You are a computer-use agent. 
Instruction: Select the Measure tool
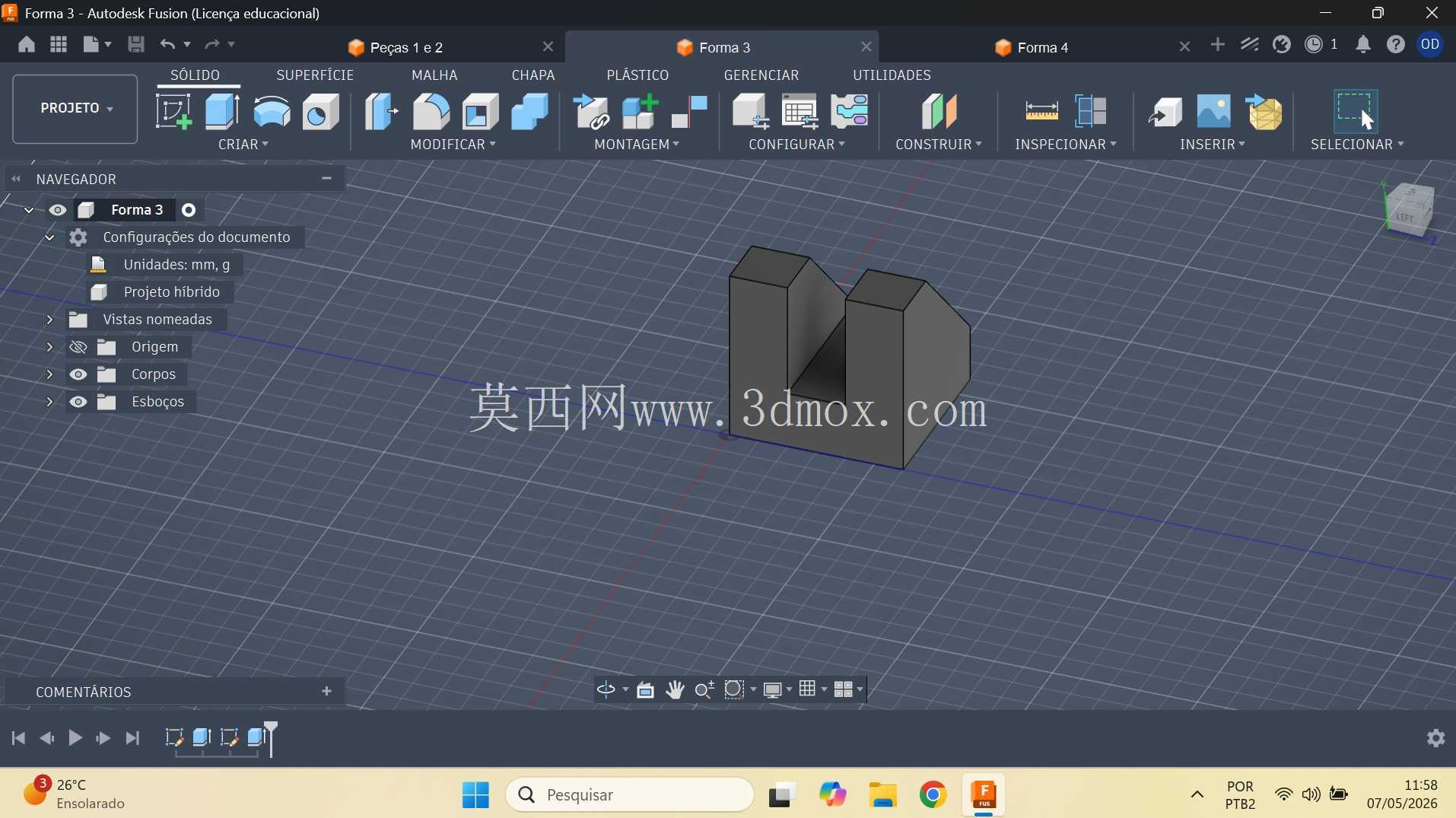click(x=1041, y=111)
